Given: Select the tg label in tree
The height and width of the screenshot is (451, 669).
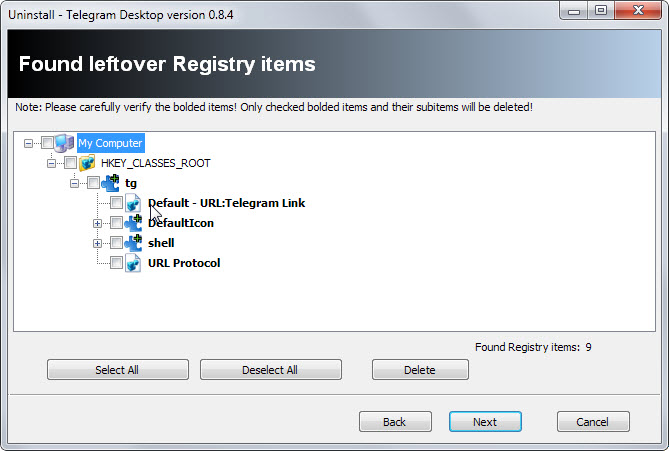Looking at the screenshot, I should coord(131,183).
